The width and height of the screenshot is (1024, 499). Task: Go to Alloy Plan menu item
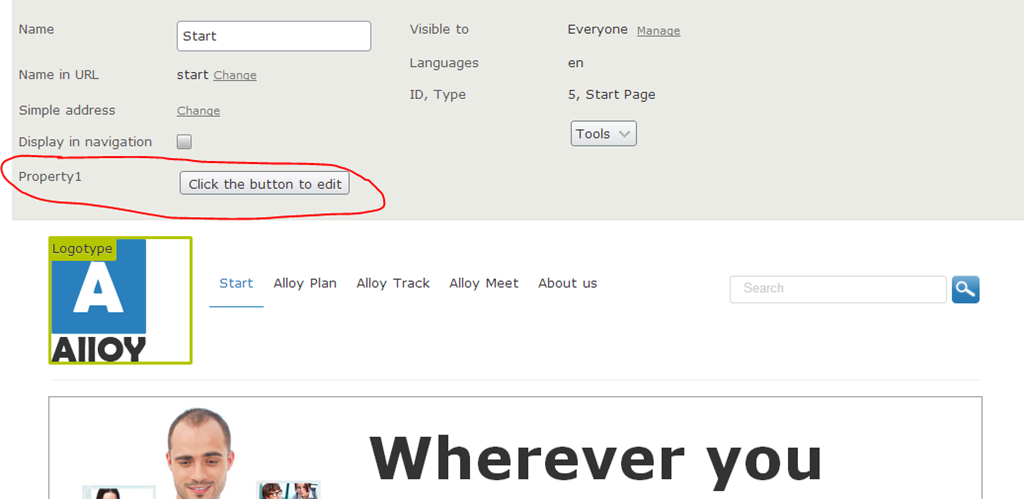(305, 284)
